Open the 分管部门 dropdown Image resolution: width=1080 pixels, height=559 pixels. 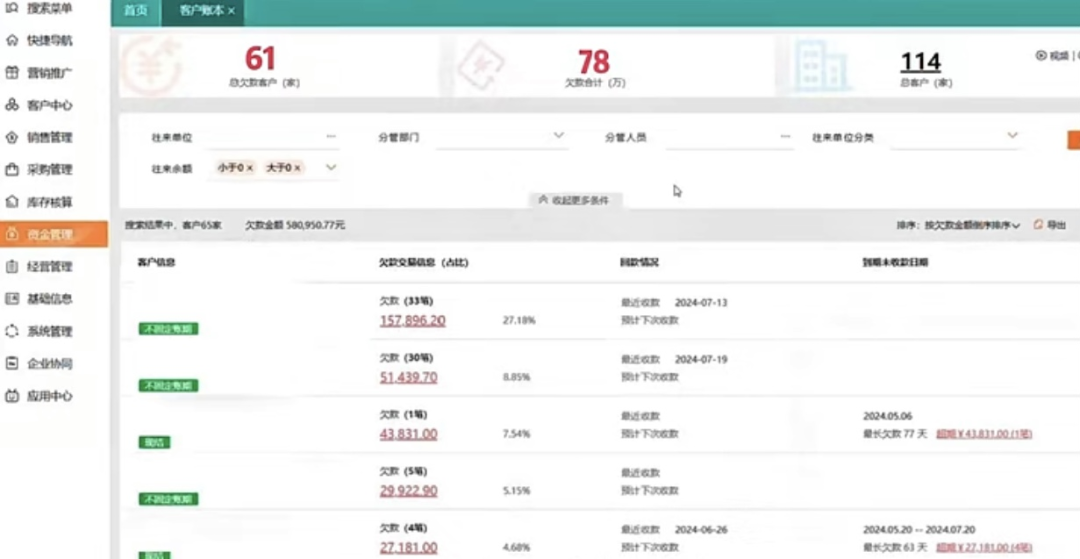(501, 137)
